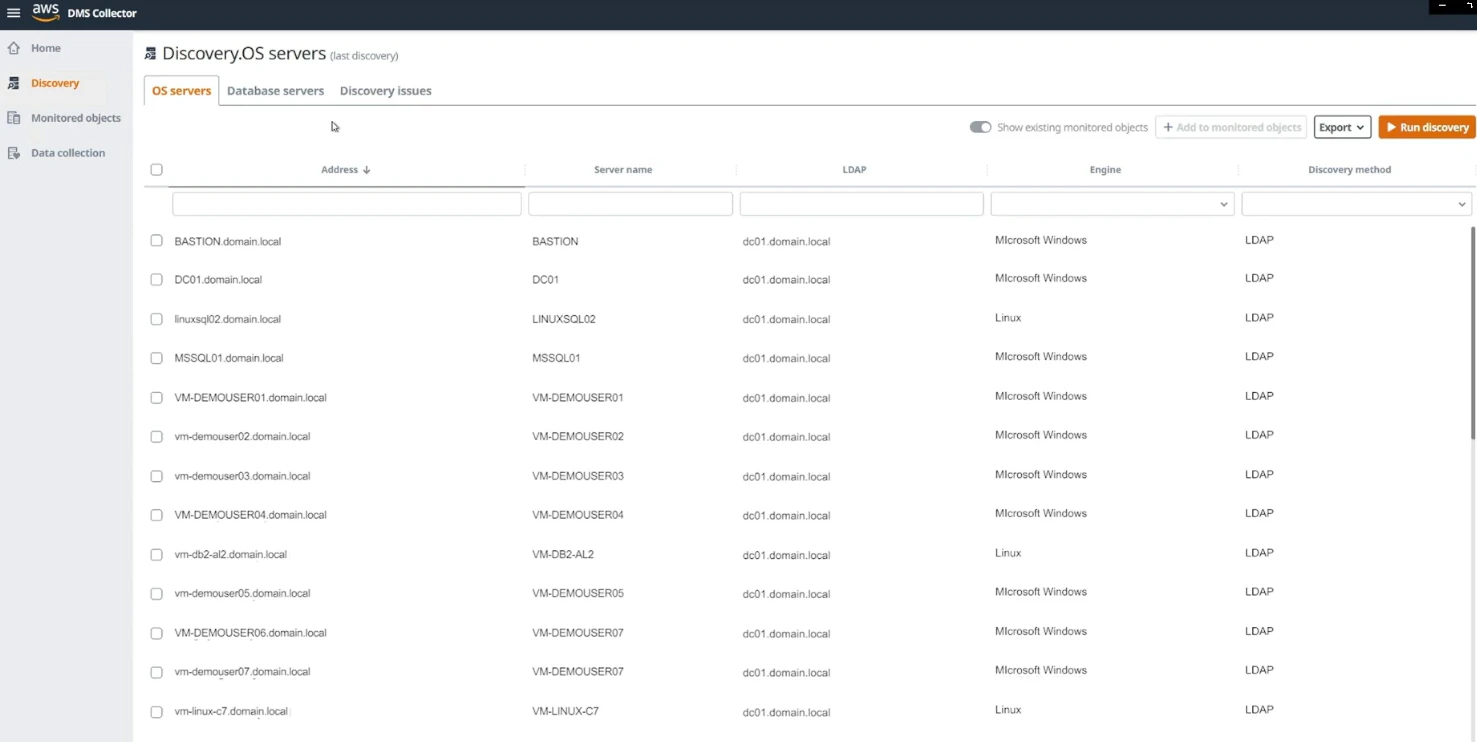Click Add to monitored objects button
The image size is (1477, 742).
[x=1231, y=127]
